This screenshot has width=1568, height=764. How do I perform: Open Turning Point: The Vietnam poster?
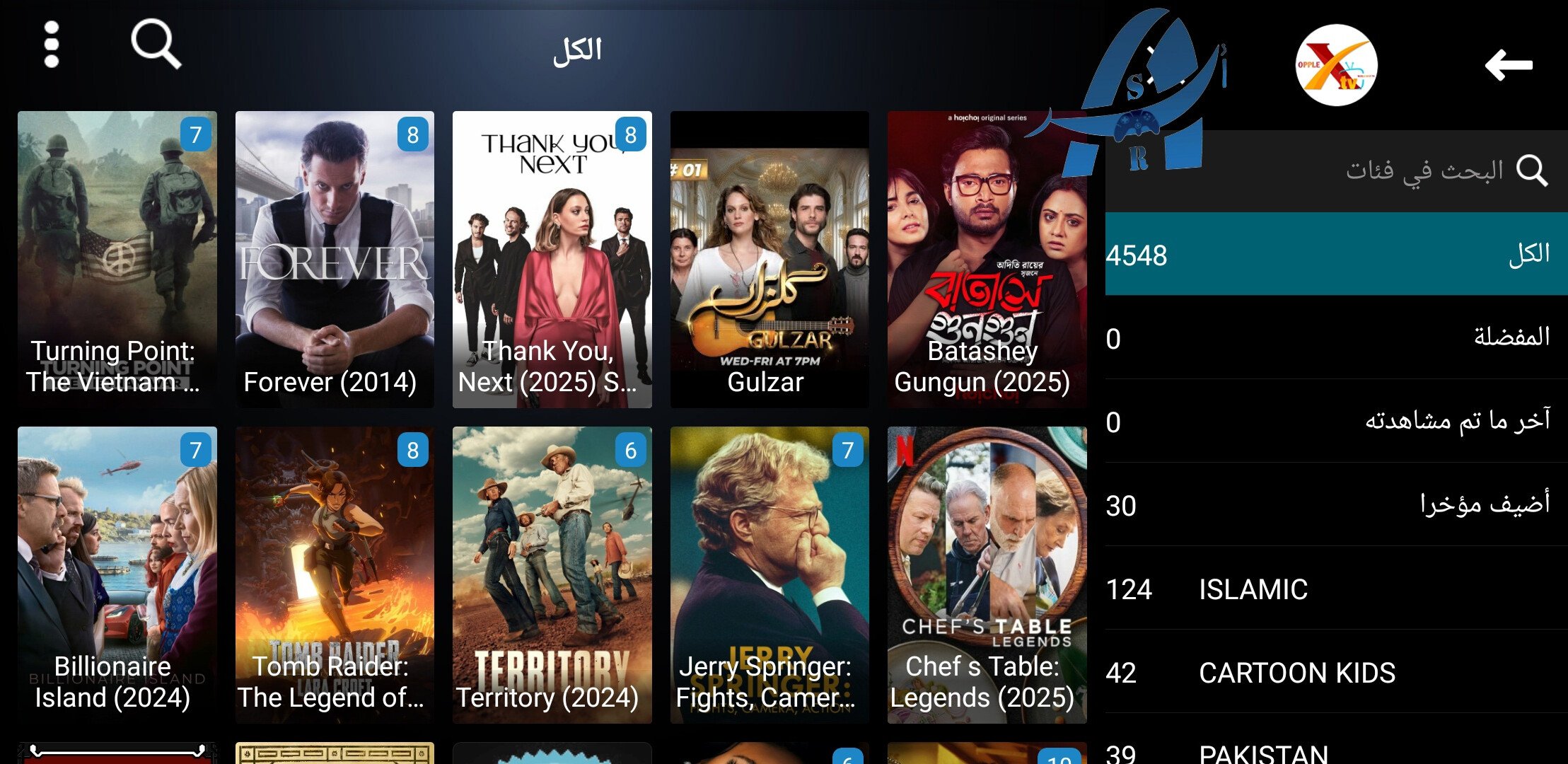[x=117, y=259]
